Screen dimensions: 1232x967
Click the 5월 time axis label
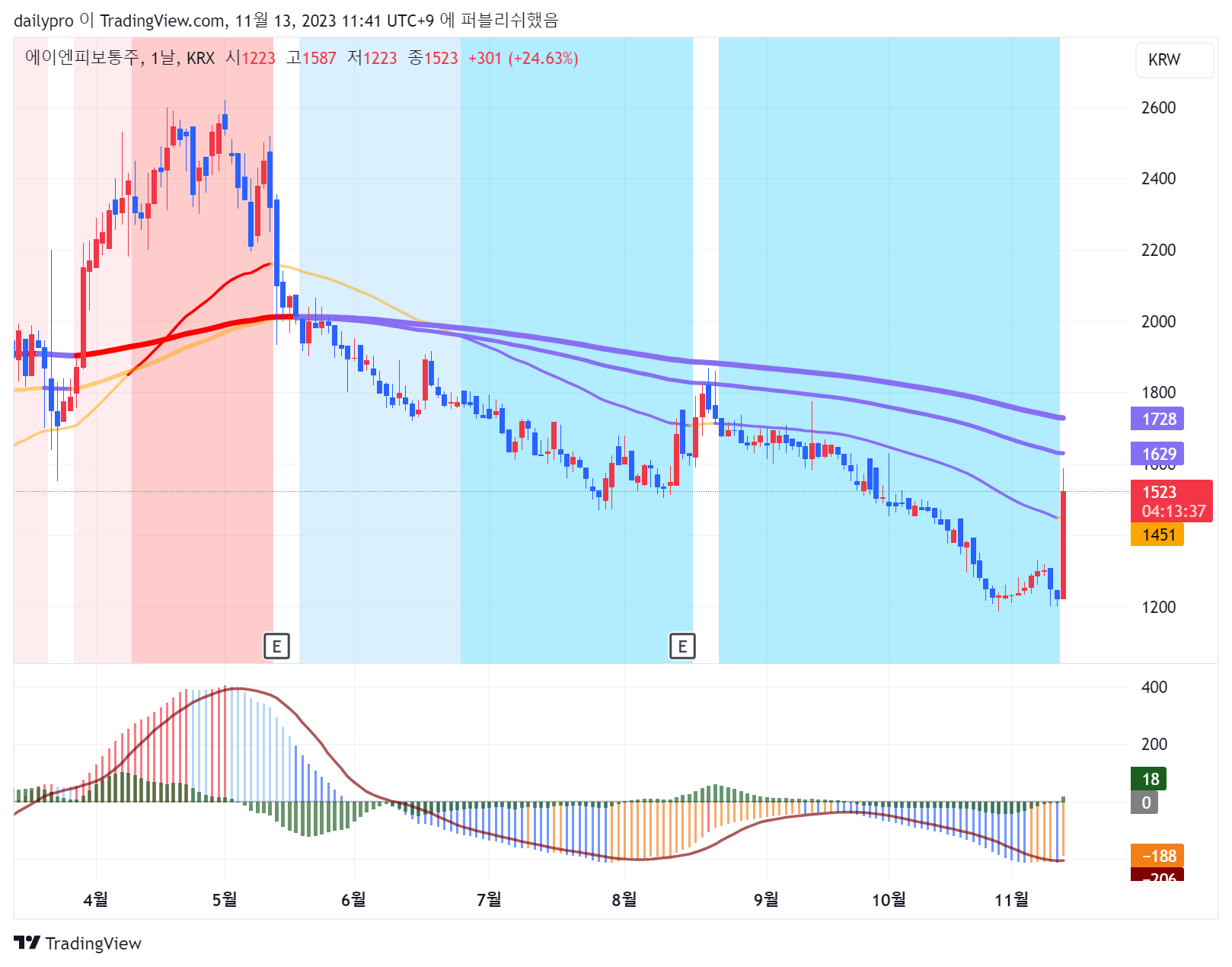click(225, 900)
